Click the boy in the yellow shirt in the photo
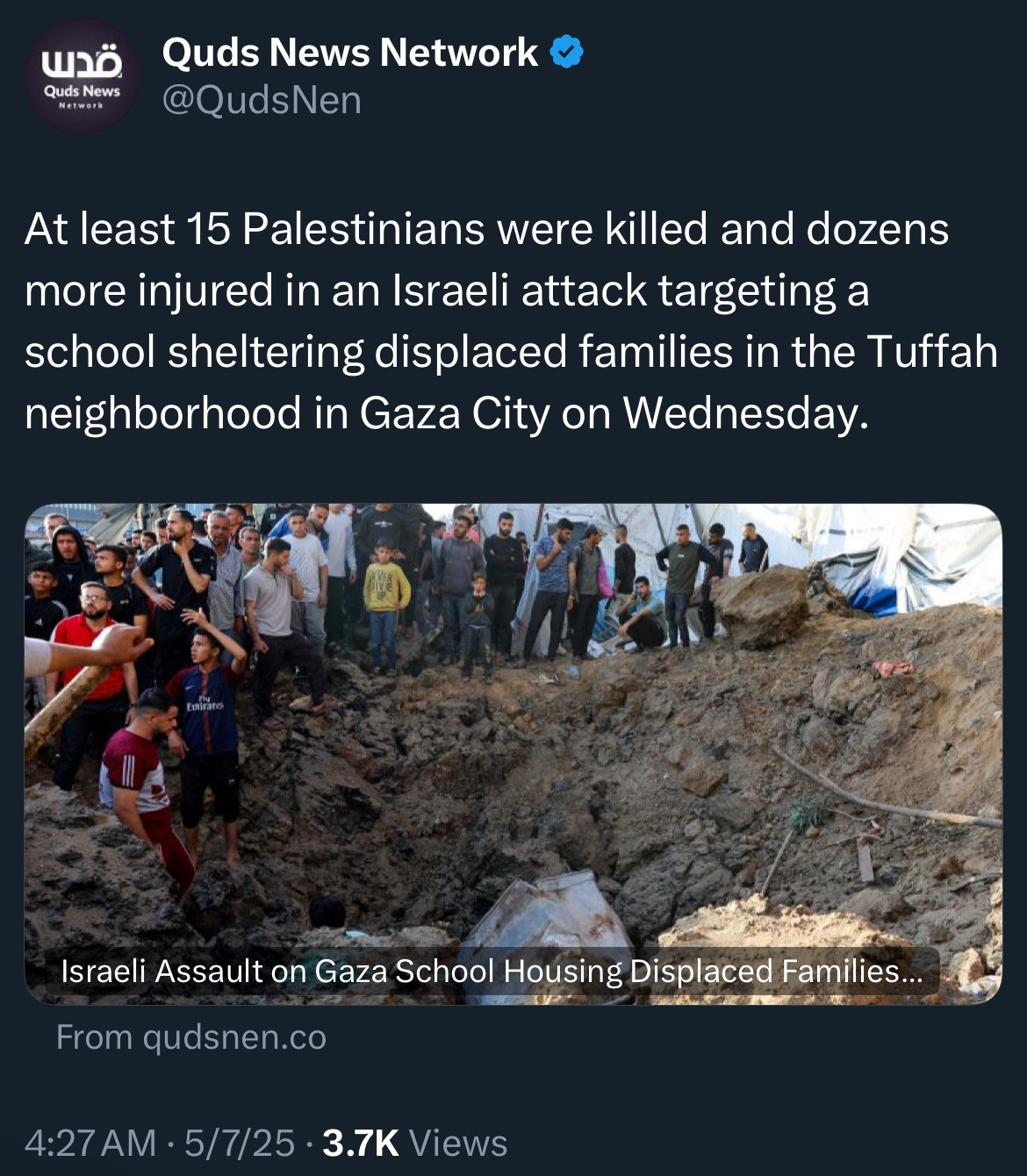The image size is (1027, 1176). point(385,604)
